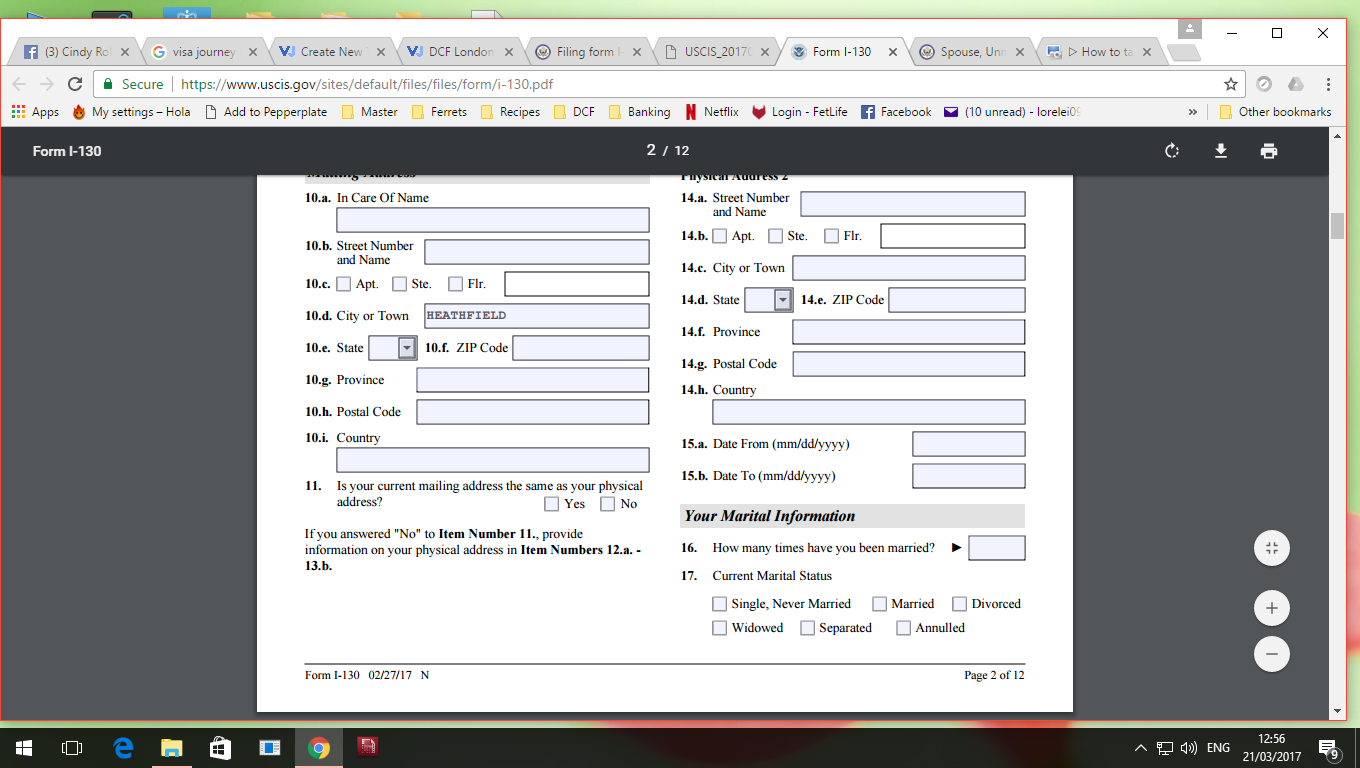Select Yes for item 11
This screenshot has width=1360, height=768.
[x=552, y=504]
